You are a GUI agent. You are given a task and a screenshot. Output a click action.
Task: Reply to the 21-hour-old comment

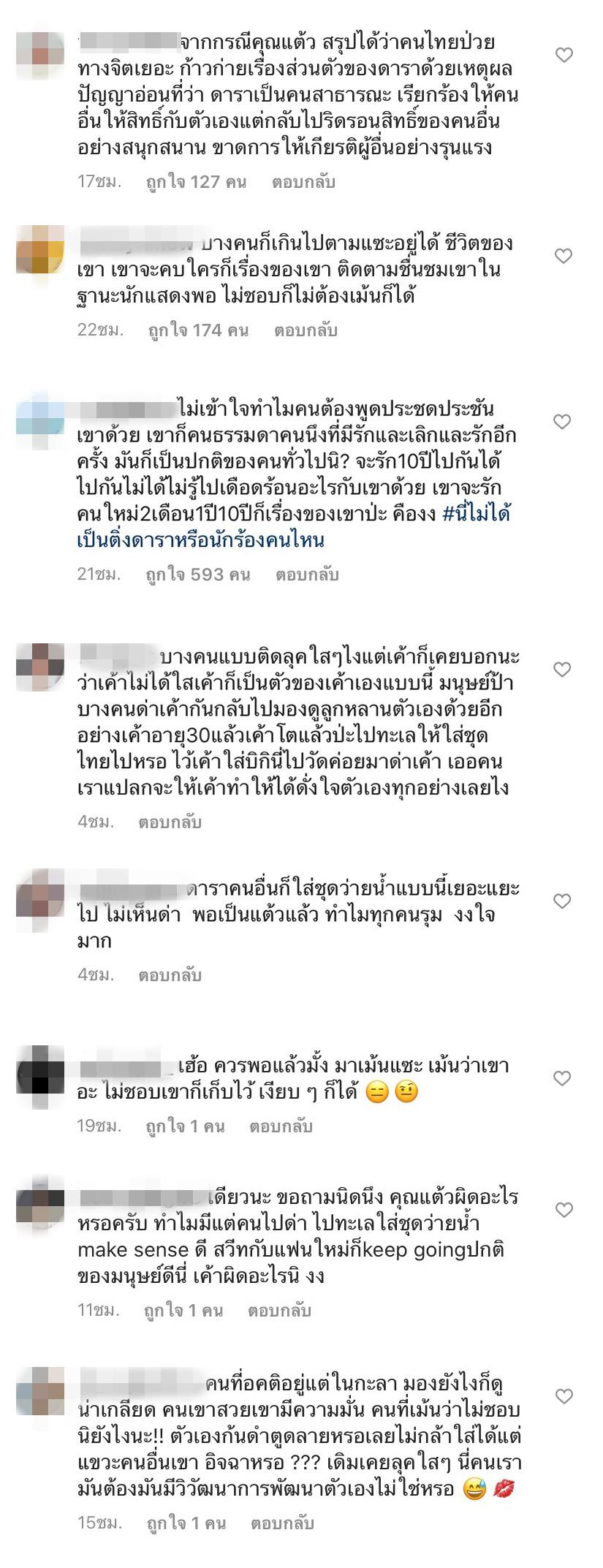[307, 575]
